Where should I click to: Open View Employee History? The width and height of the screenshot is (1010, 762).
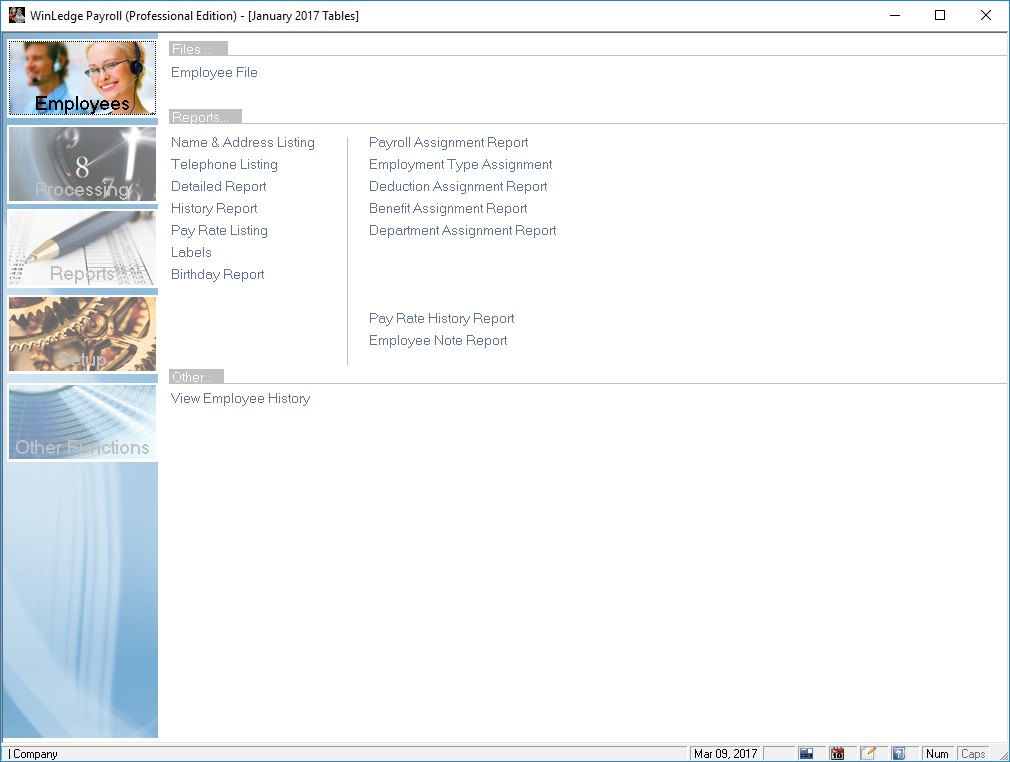click(240, 399)
